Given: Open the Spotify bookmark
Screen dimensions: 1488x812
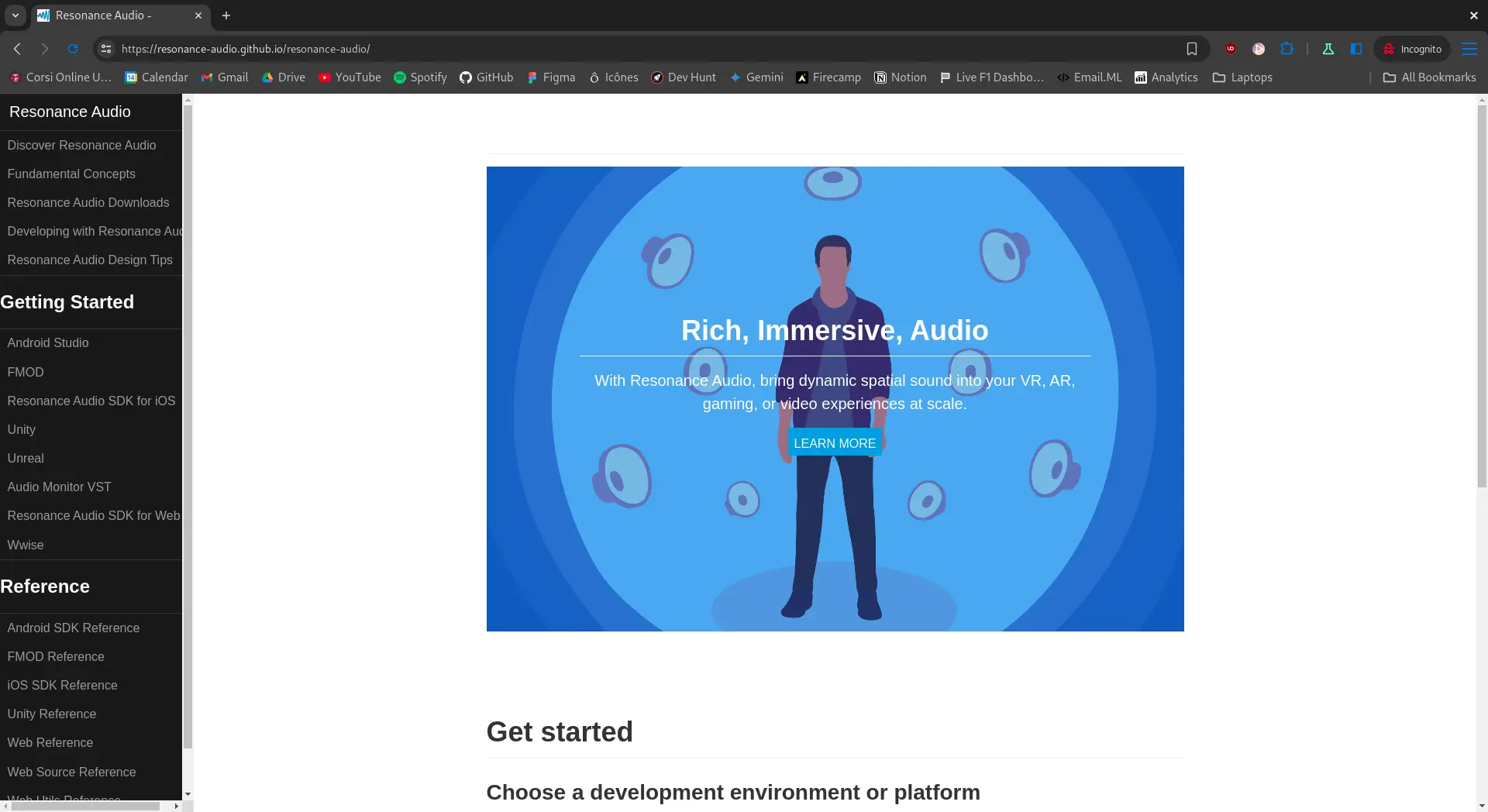Looking at the screenshot, I should tap(421, 77).
